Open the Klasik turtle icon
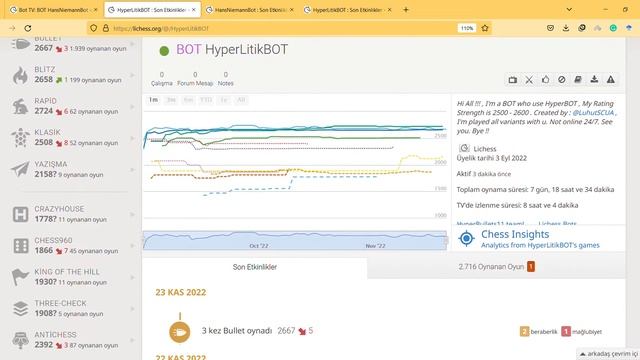Image resolution: width=640 pixels, height=360 pixels. pyautogui.click(x=20, y=138)
